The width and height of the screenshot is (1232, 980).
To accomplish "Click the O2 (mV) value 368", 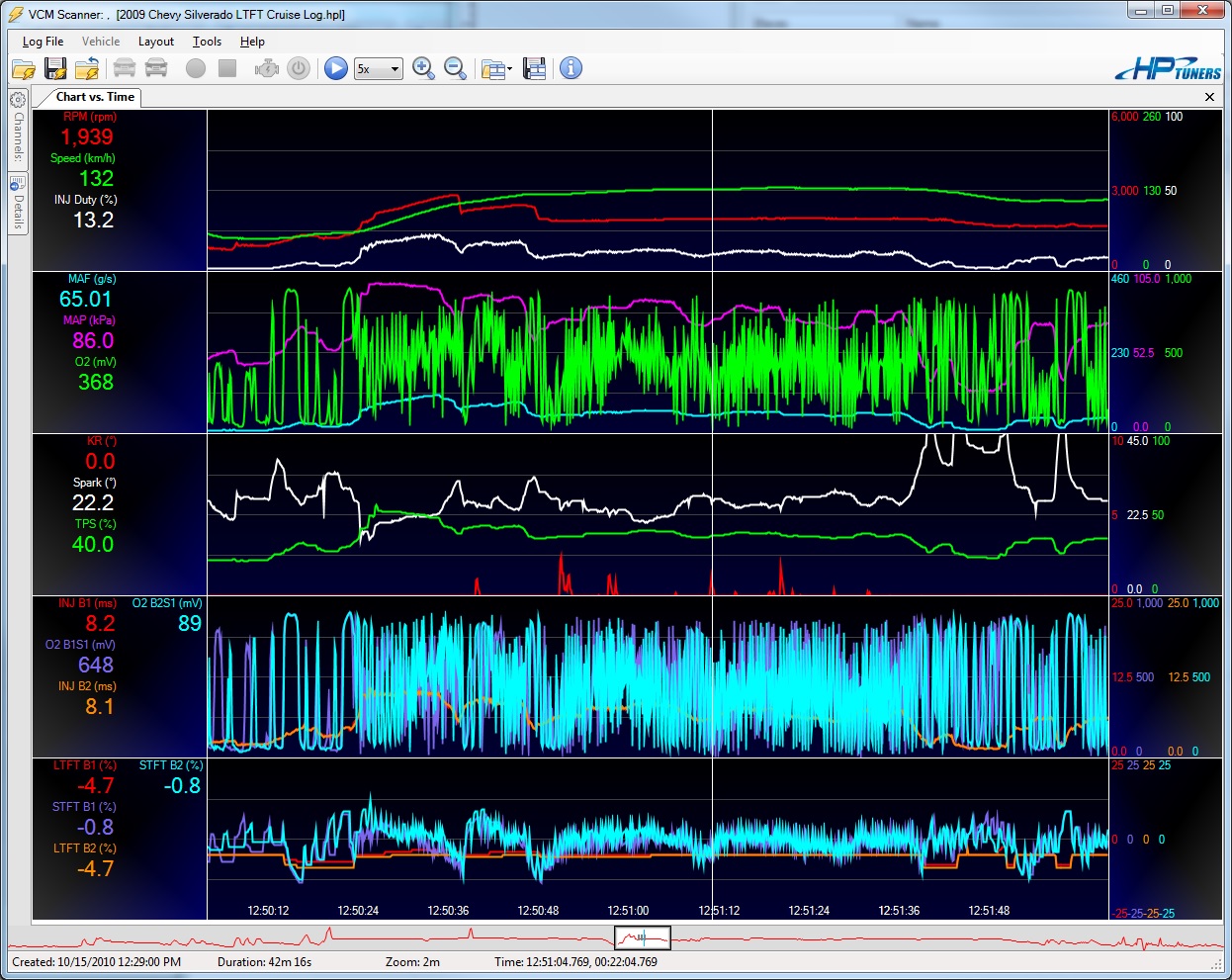I will click(96, 383).
